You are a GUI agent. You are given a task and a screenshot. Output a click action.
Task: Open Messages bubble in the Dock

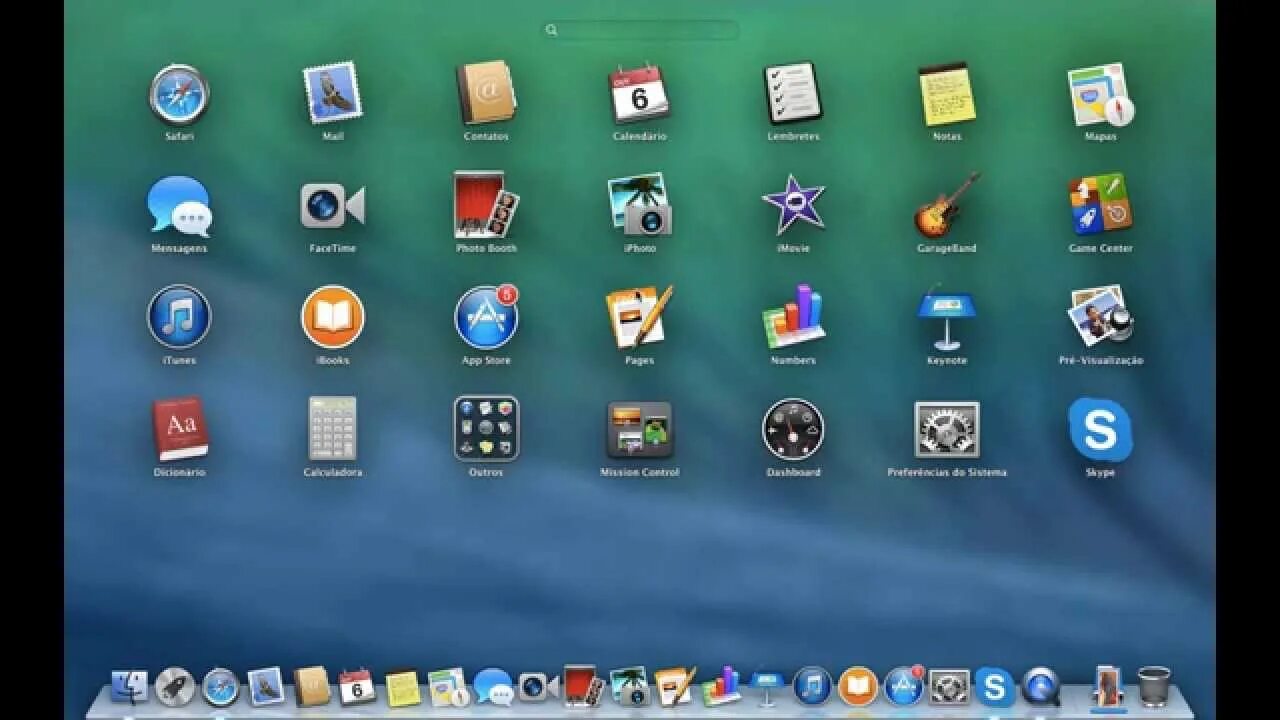tap(494, 687)
